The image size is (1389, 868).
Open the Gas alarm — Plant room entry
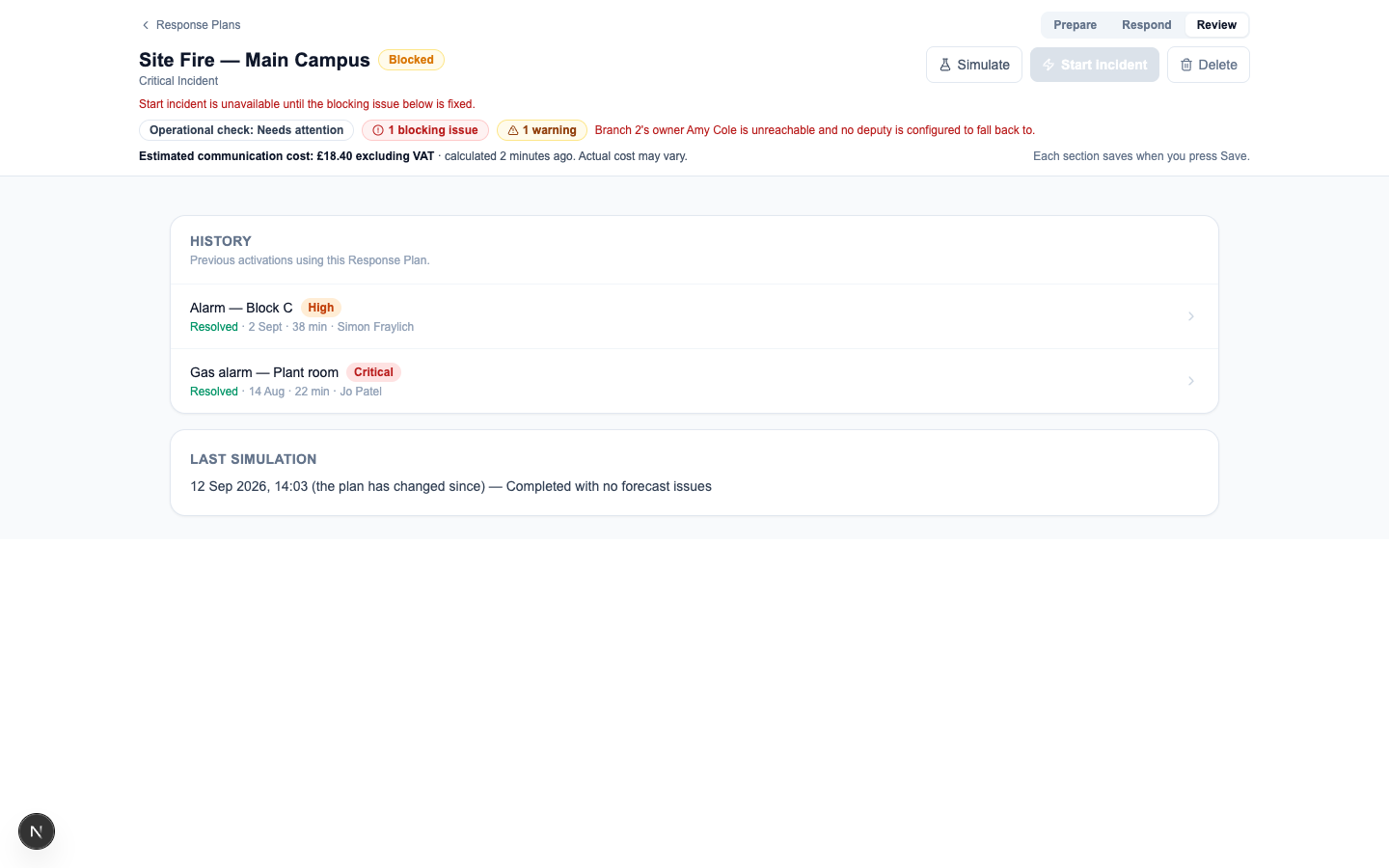click(694, 381)
